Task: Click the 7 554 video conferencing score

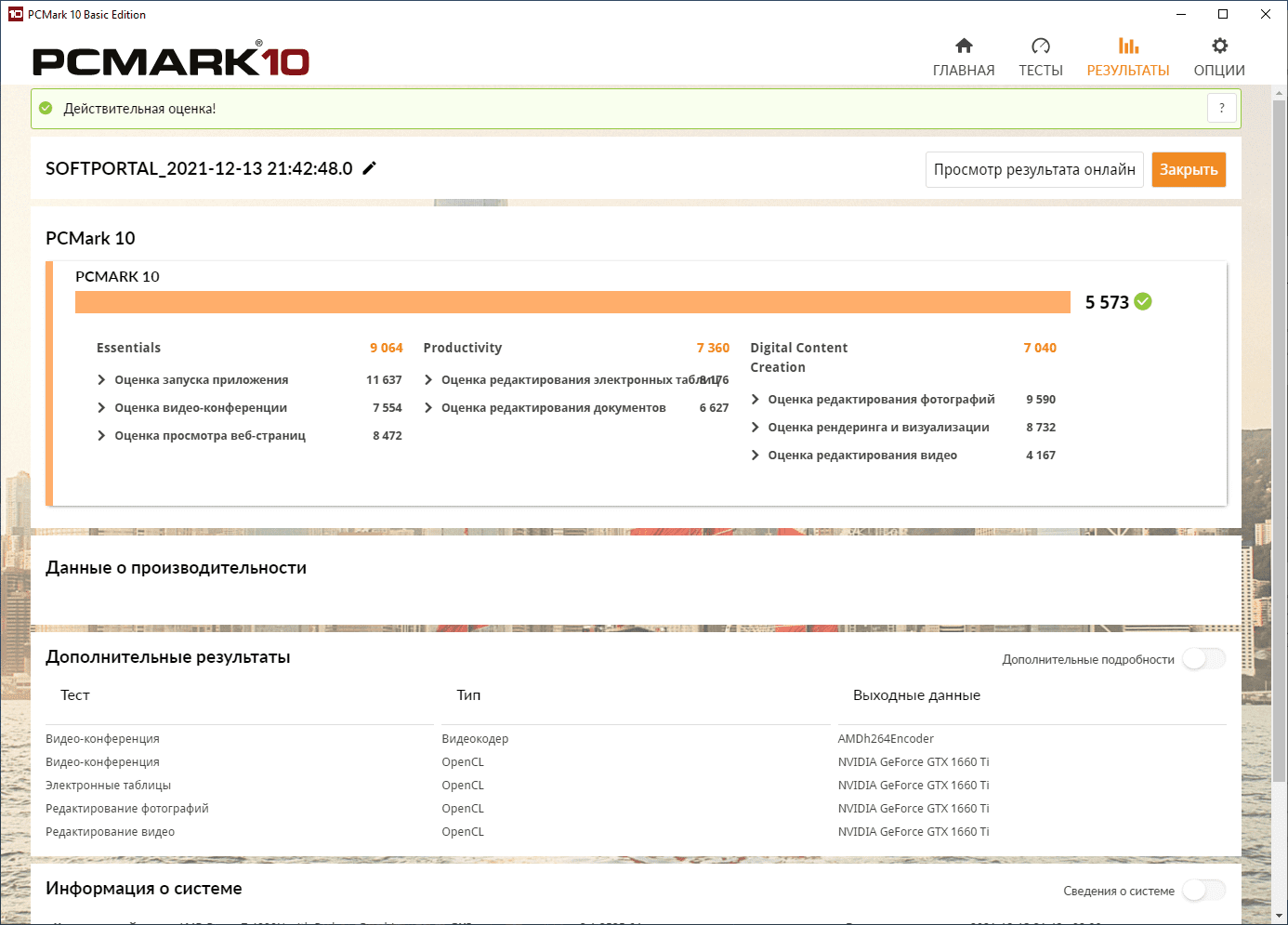Action: [x=388, y=408]
